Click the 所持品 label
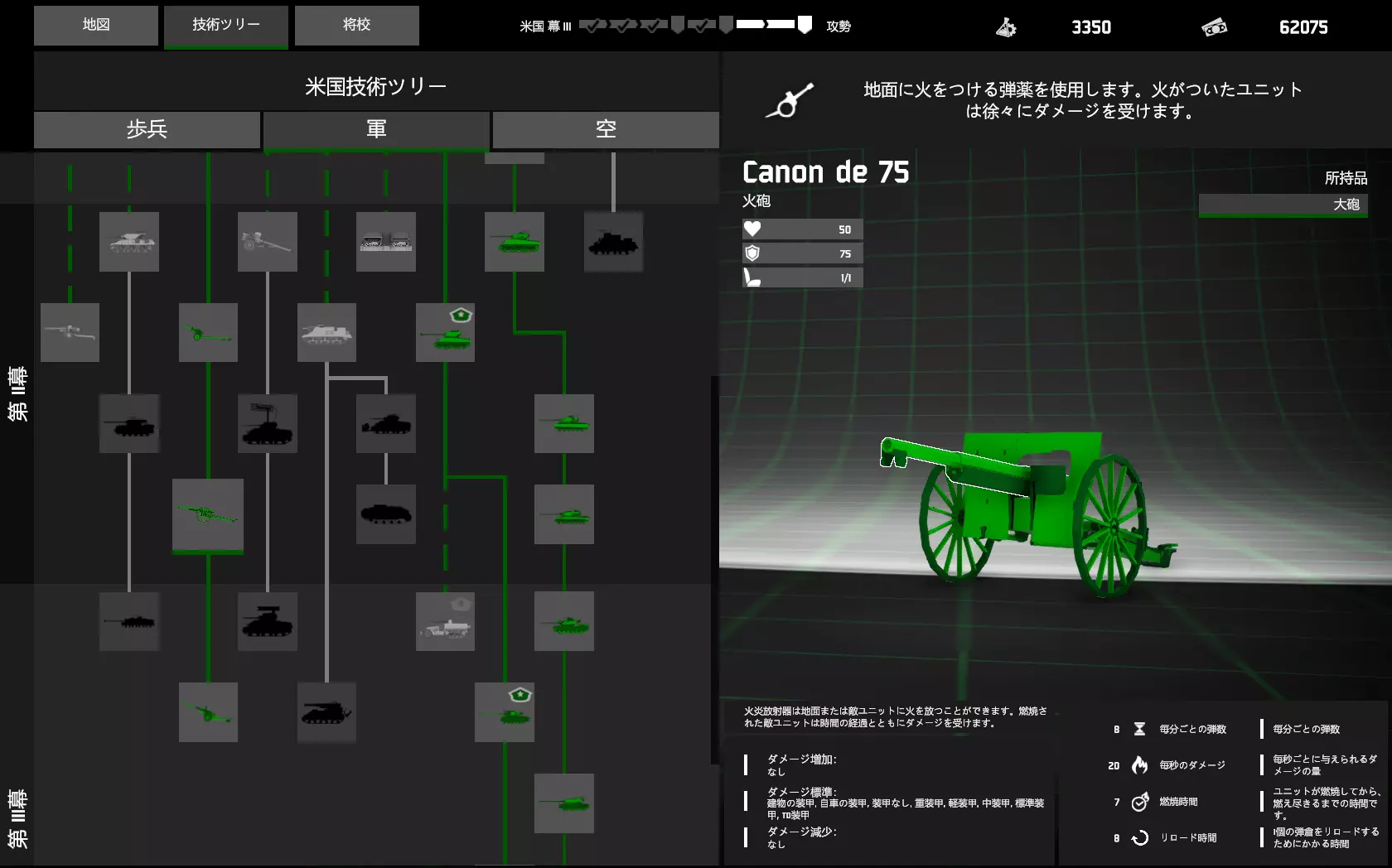The width and height of the screenshot is (1392, 868). pyautogui.click(x=1346, y=178)
